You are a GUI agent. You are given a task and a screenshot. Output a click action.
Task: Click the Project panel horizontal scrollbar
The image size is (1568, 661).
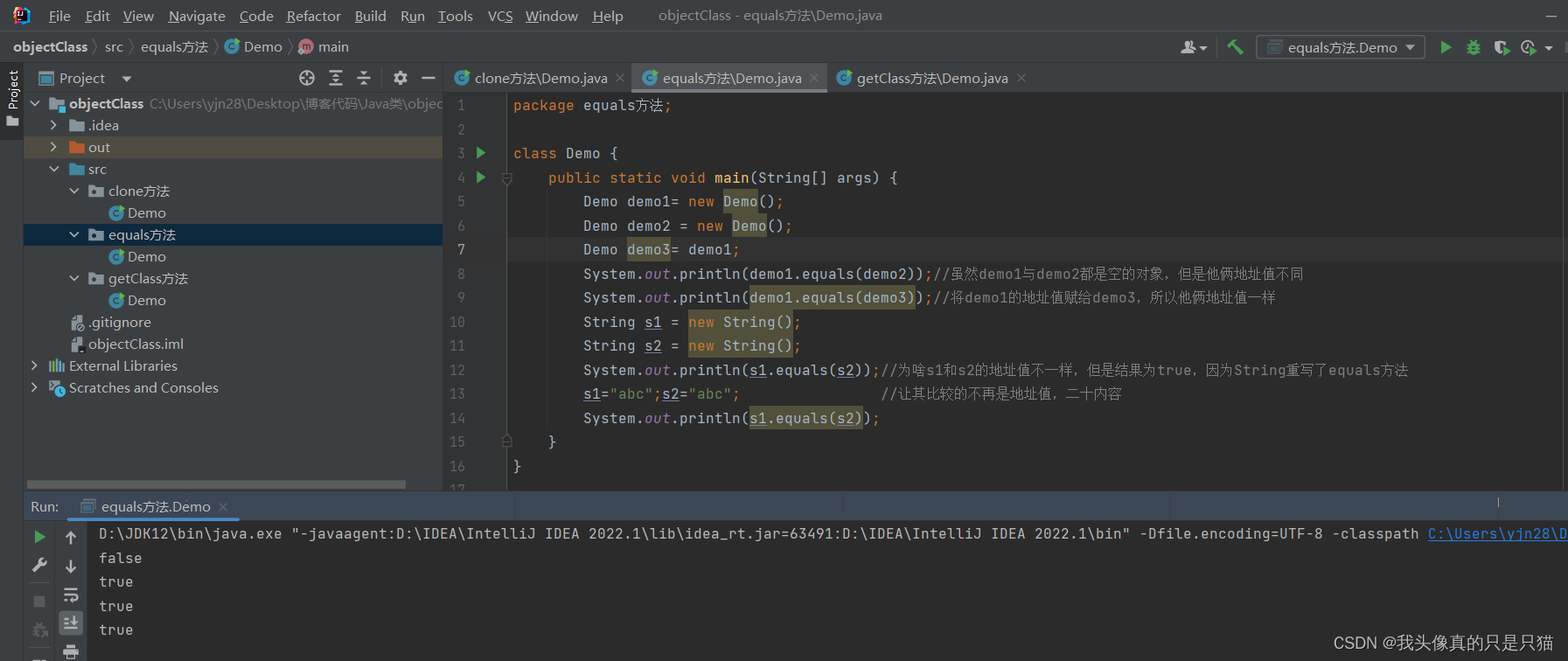(216, 484)
